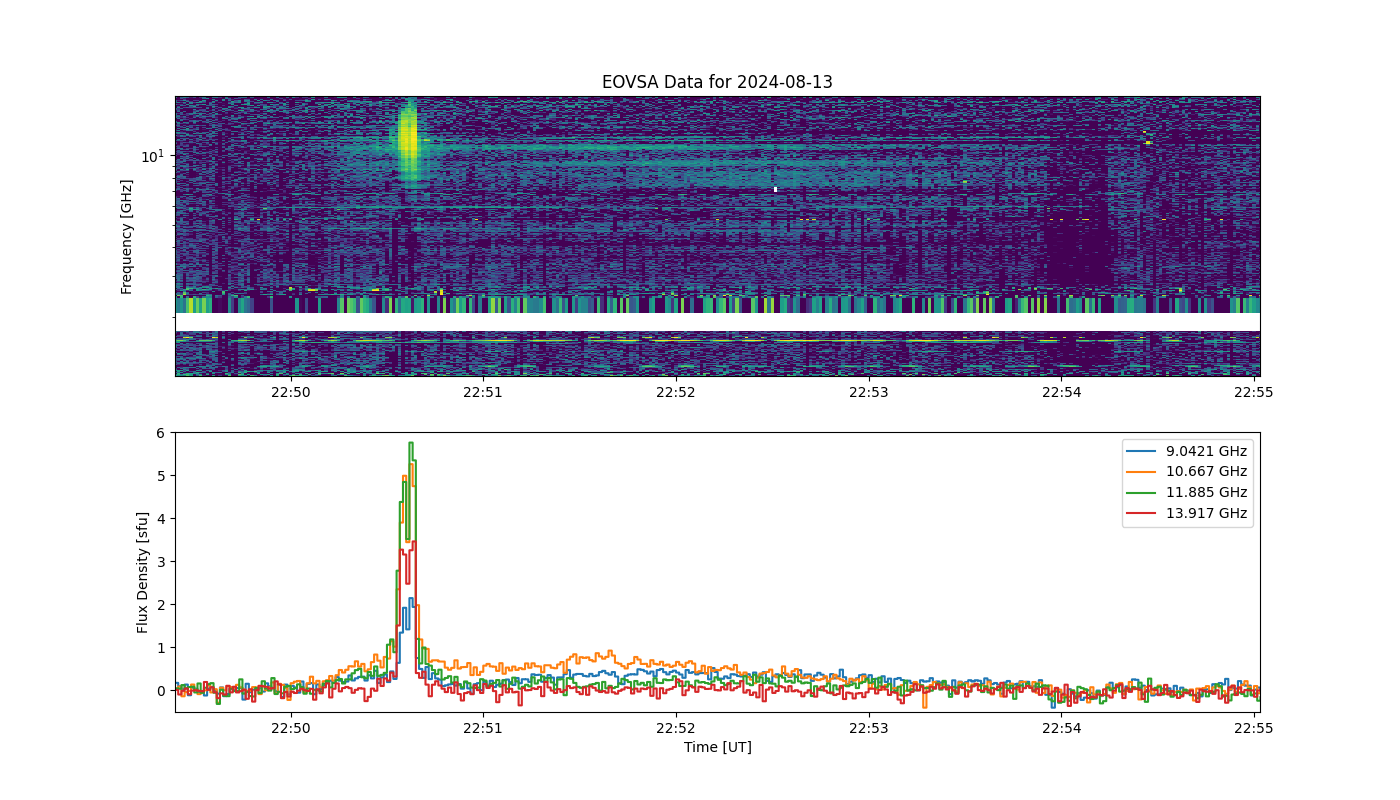Viewport: 1400px width, 800px height.
Task: Click the 22:50 tick under the spectrogram
Action: [290, 393]
